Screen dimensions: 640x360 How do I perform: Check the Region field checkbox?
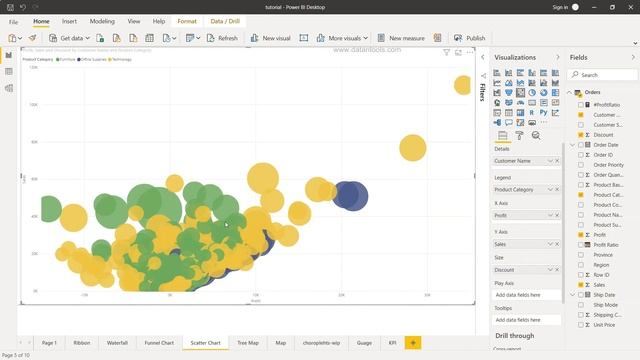point(580,265)
